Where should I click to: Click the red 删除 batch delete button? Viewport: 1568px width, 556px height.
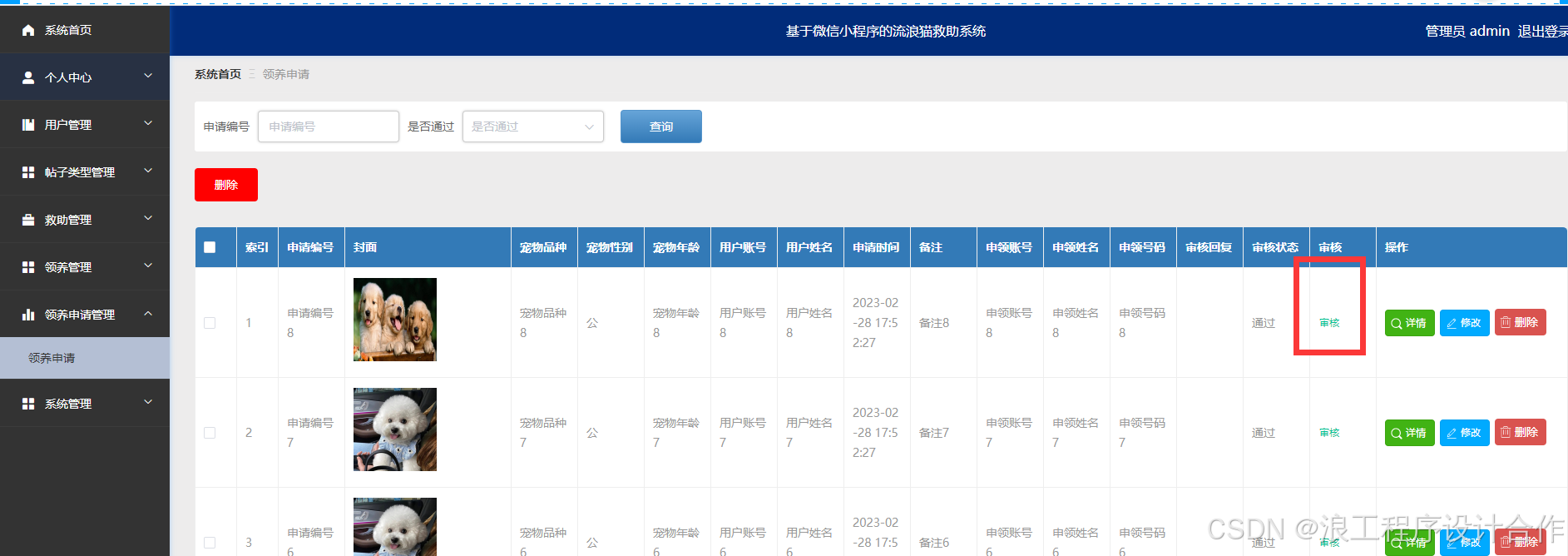(x=226, y=185)
